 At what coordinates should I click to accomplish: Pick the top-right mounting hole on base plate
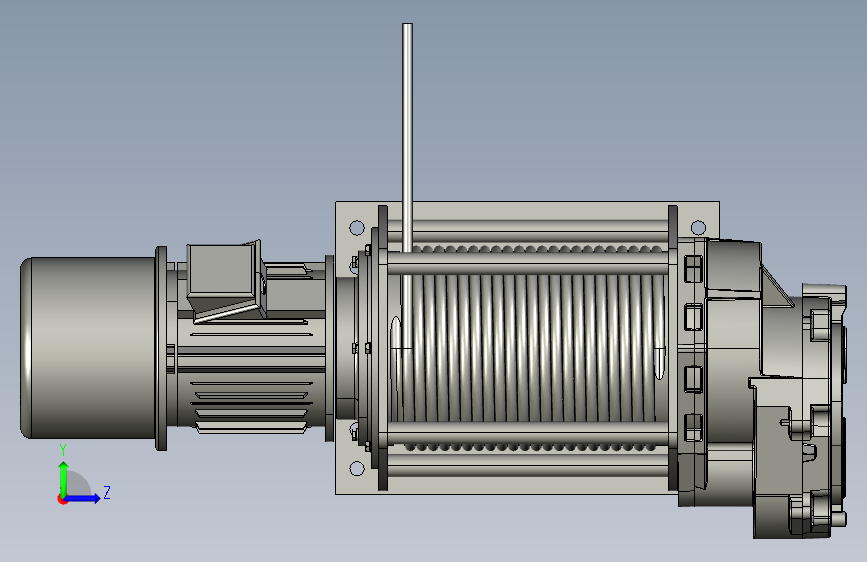click(x=698, y=227)
